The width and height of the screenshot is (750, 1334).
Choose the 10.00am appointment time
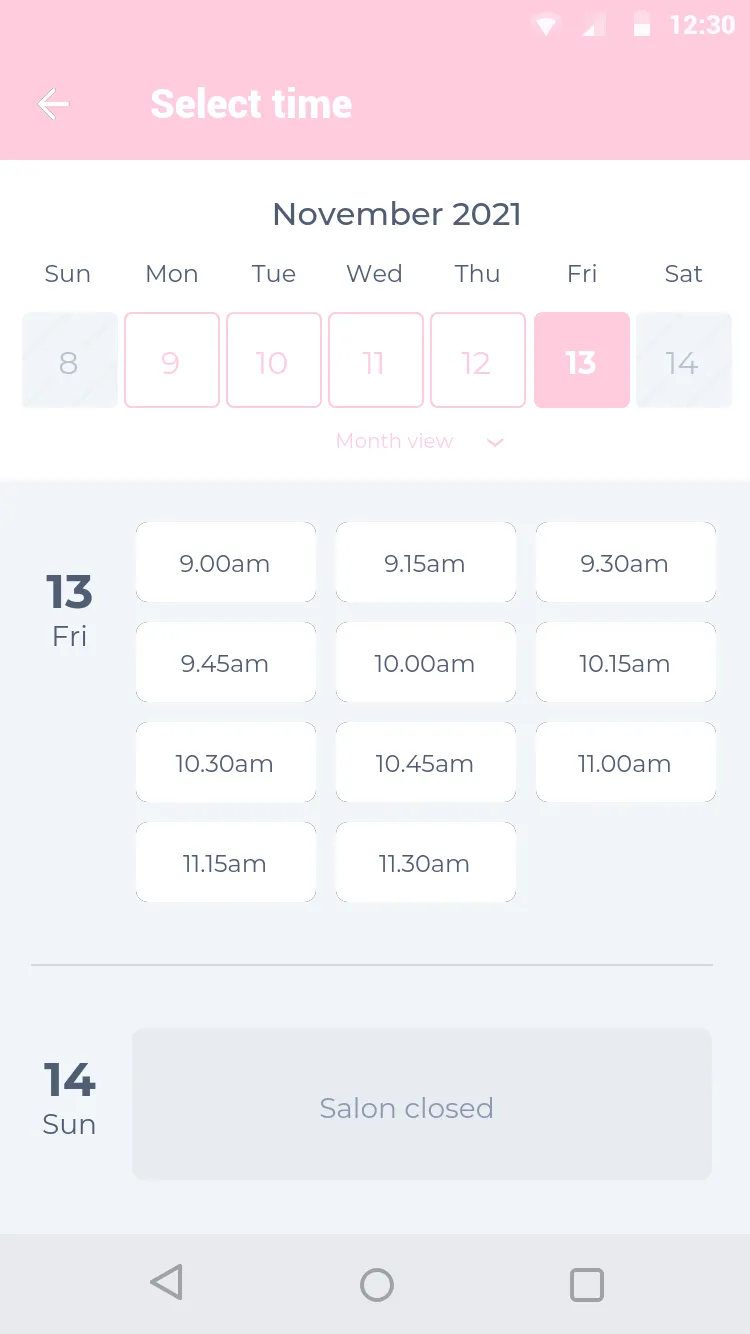click(x=426, y=662)
